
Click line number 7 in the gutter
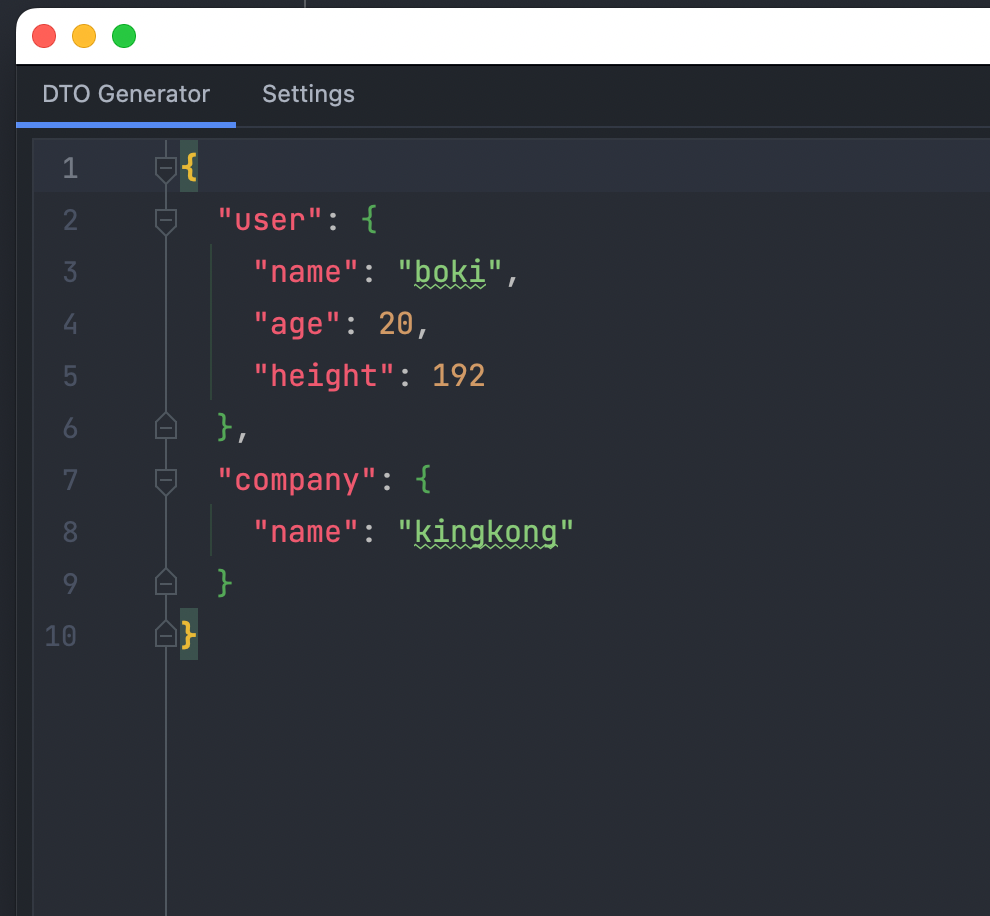[70, 480]
